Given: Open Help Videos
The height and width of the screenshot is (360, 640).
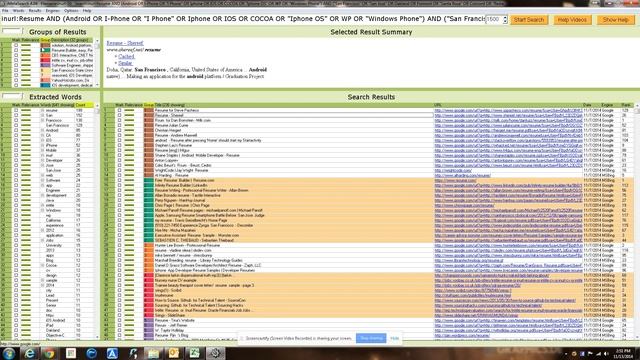Looking at the screenshot, I should tap(572, 20).
